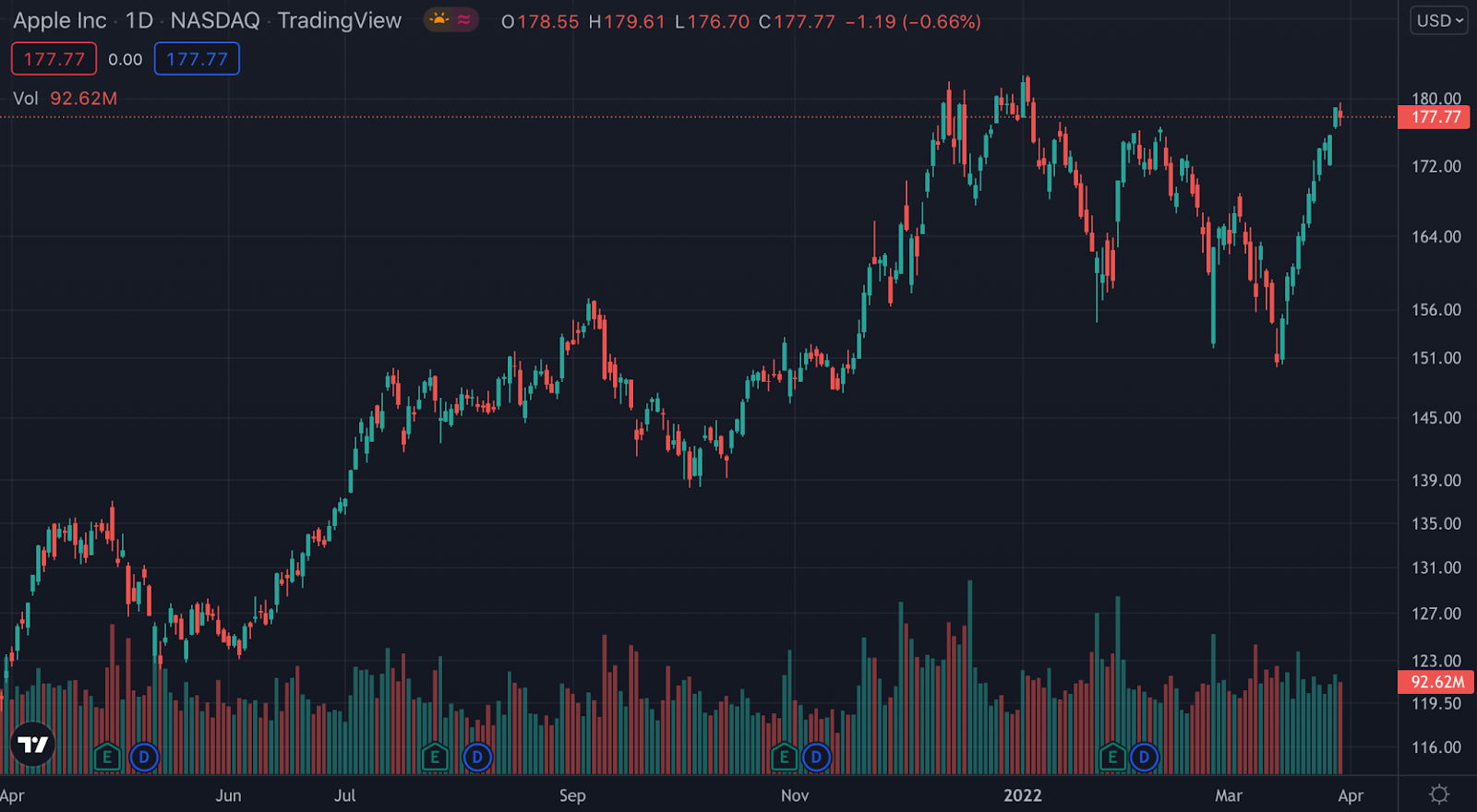Click the pink wavy lines icon
Image resolution: width=1477 pixels, height=812 pixels.
(463, 19)
